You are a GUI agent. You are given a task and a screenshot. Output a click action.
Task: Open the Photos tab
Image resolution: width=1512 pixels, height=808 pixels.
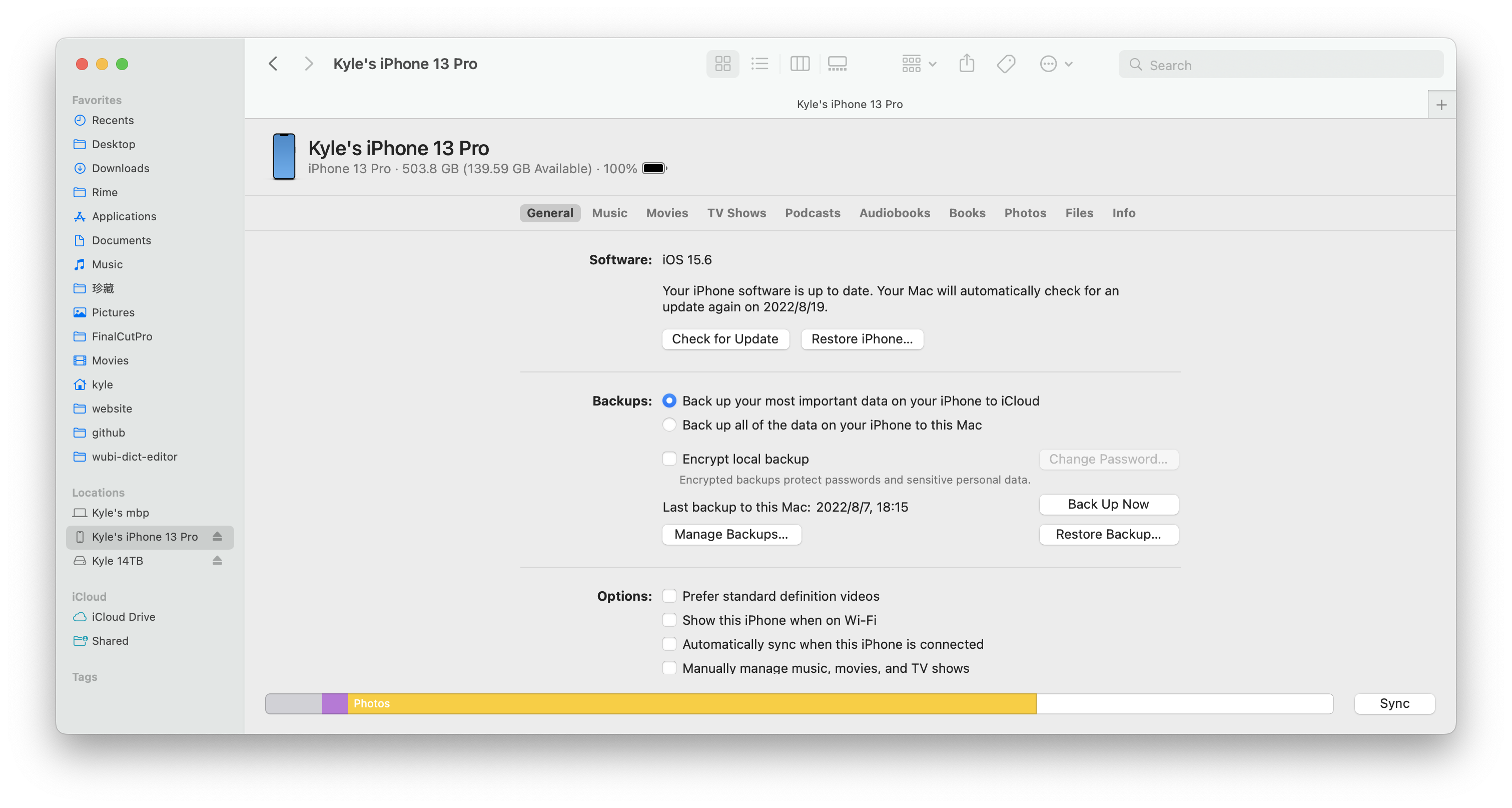point(1025,213)
